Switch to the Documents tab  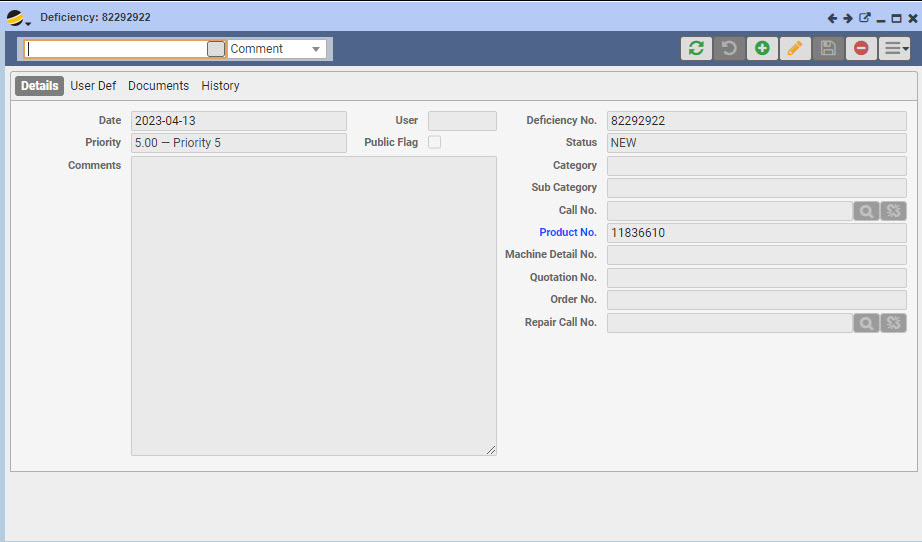click(158, 86)
